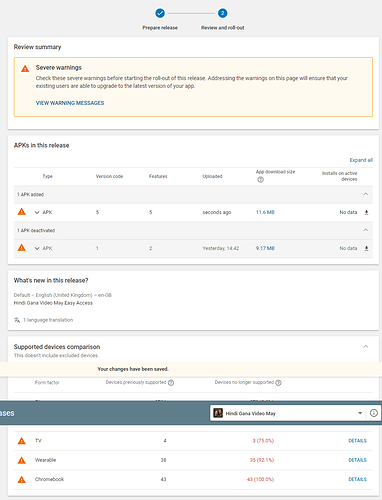
Task: Open 11.6 MB download size link
Action: pyautogui.click(x=265, y=212)
